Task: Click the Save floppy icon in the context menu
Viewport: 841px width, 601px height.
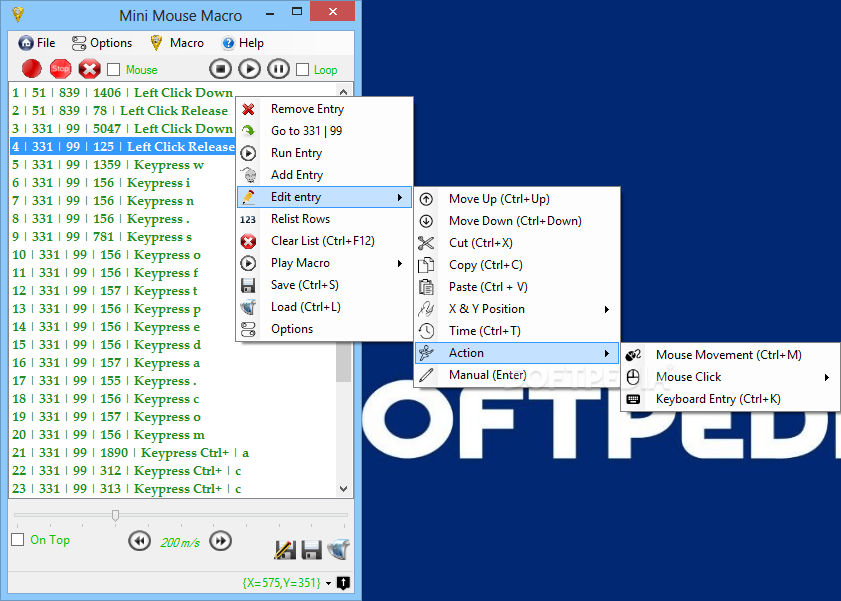Action: tap(248, 285)
